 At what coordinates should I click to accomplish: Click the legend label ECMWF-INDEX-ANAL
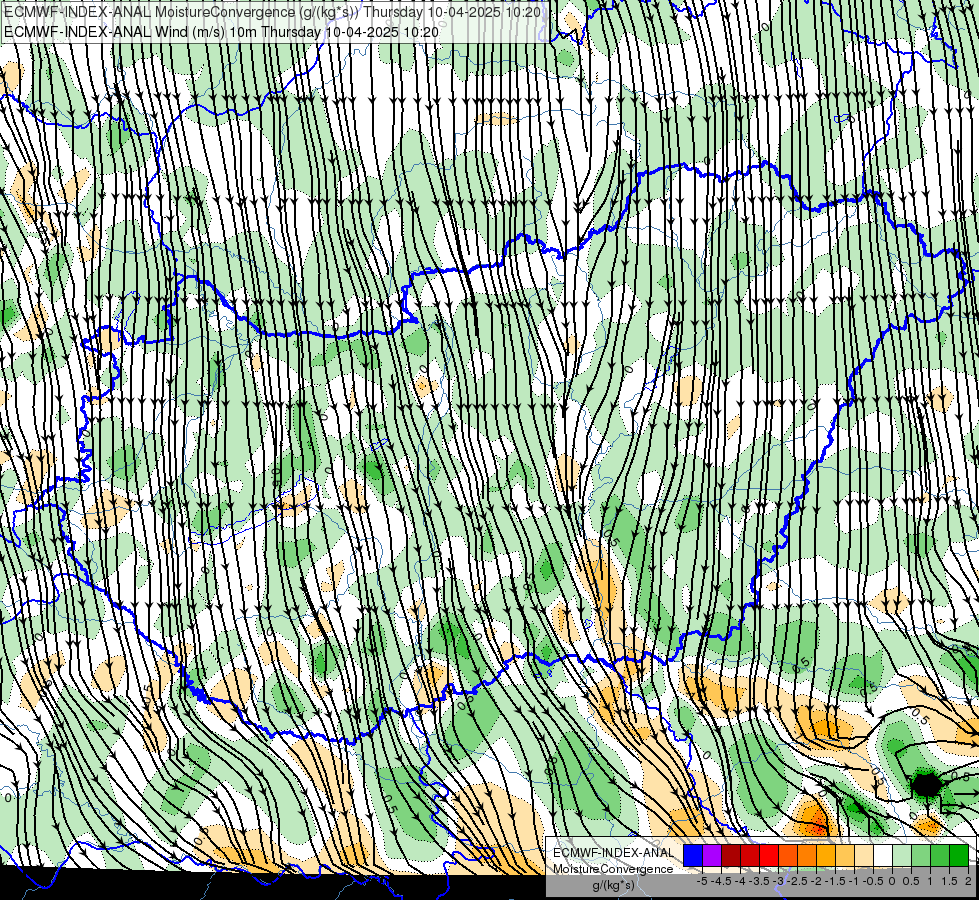pyautogui.click(x=614, y=853)
